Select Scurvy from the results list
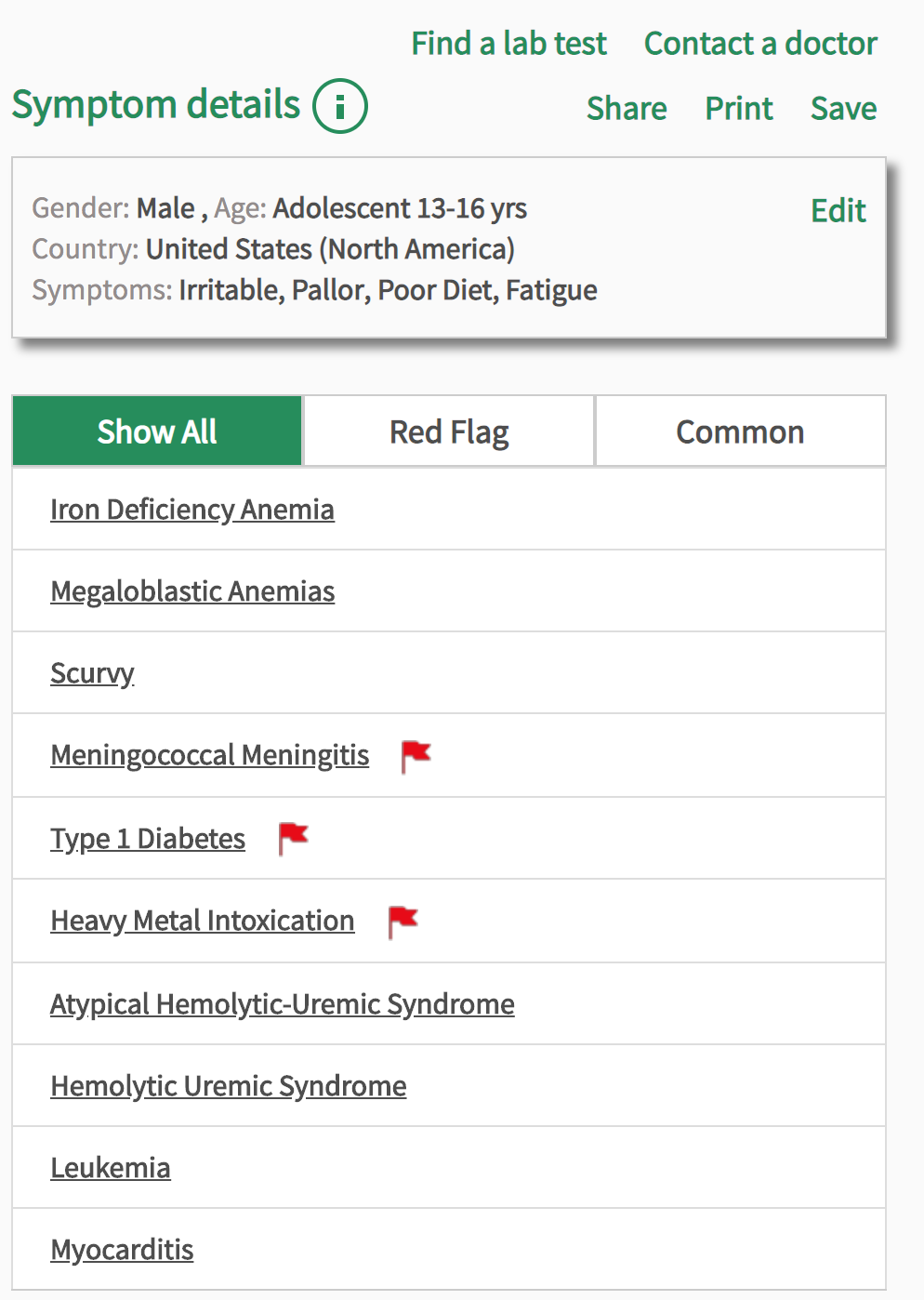This screenshot has height=1300, width=924. click(x=91, y=673)
